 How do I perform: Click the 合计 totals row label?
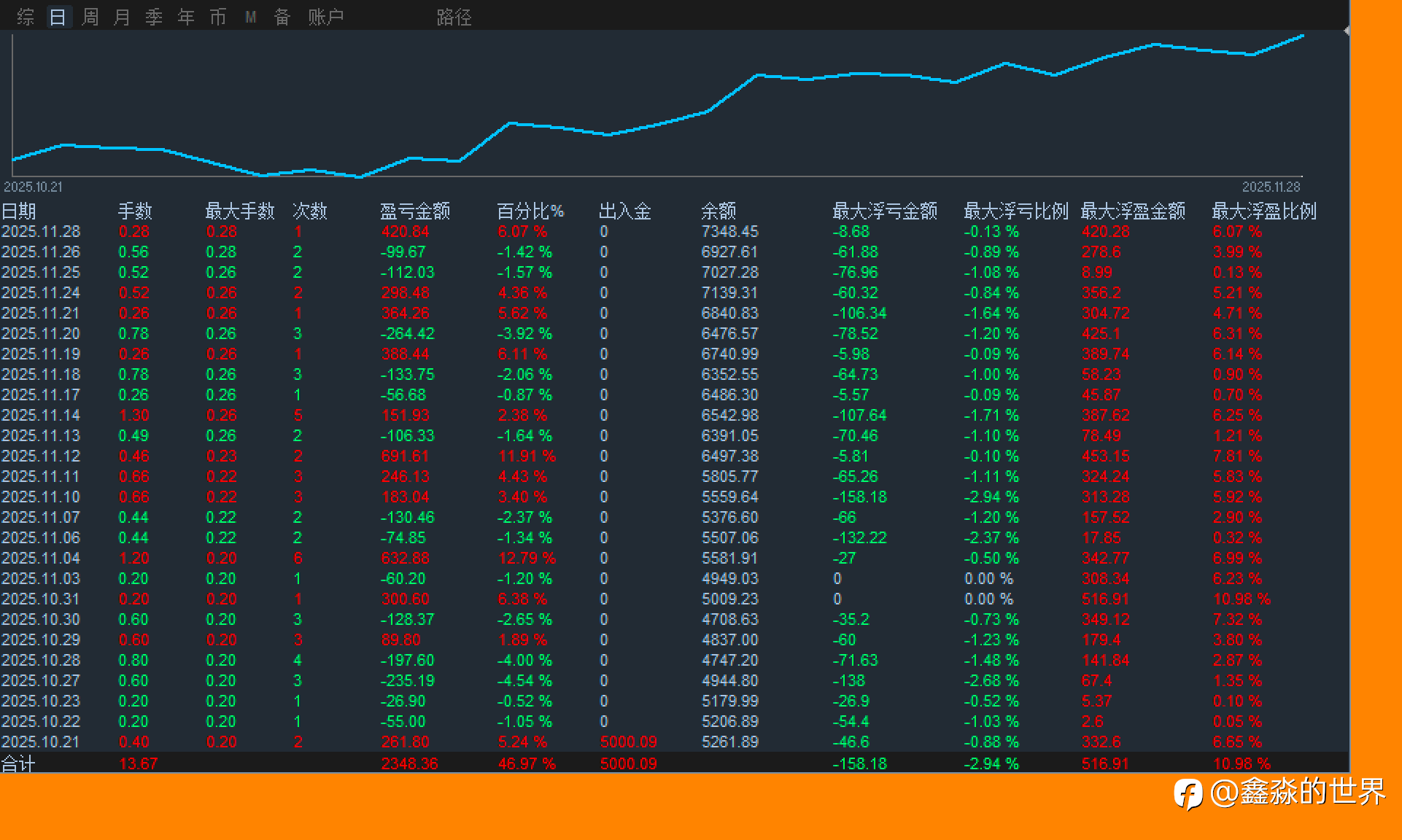coord(18,763)
